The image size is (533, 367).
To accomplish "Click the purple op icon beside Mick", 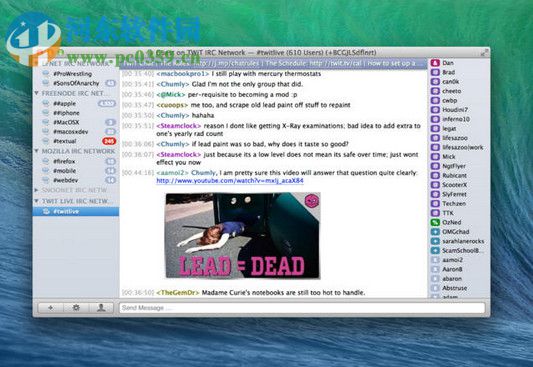I will pos(435,157).
